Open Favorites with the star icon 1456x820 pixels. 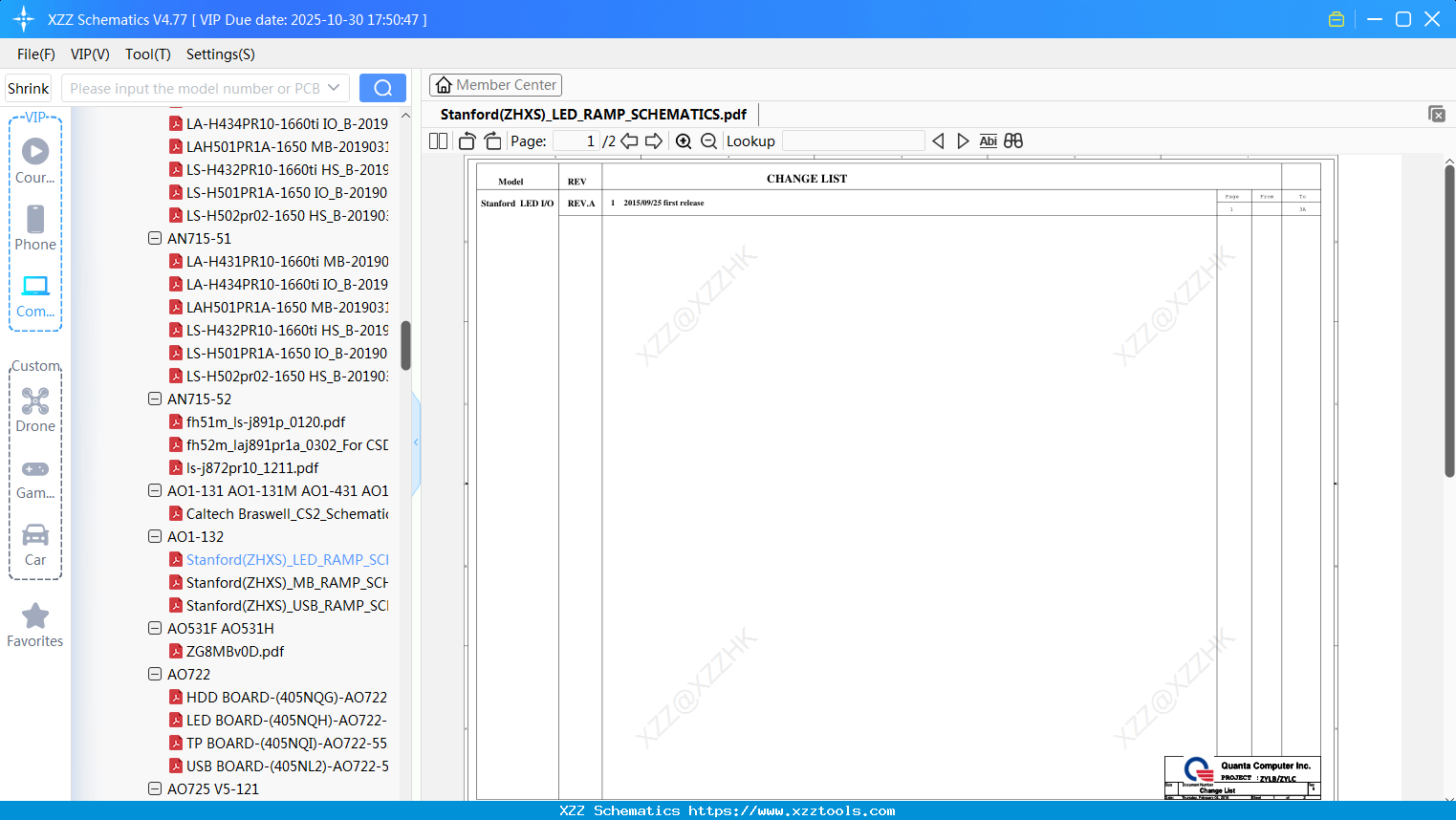tap(35, 625)
